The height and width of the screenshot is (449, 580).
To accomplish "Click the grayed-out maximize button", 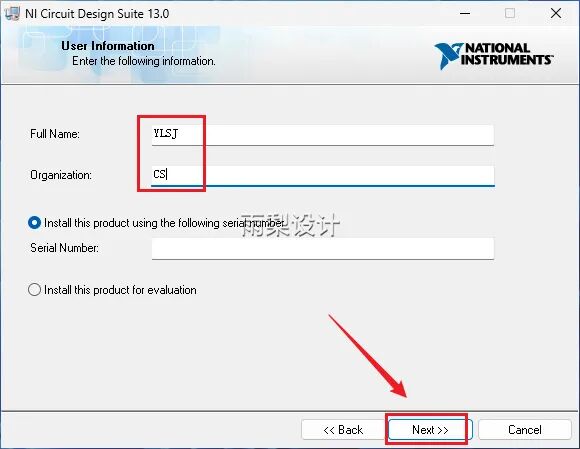I will click(510, 14).
